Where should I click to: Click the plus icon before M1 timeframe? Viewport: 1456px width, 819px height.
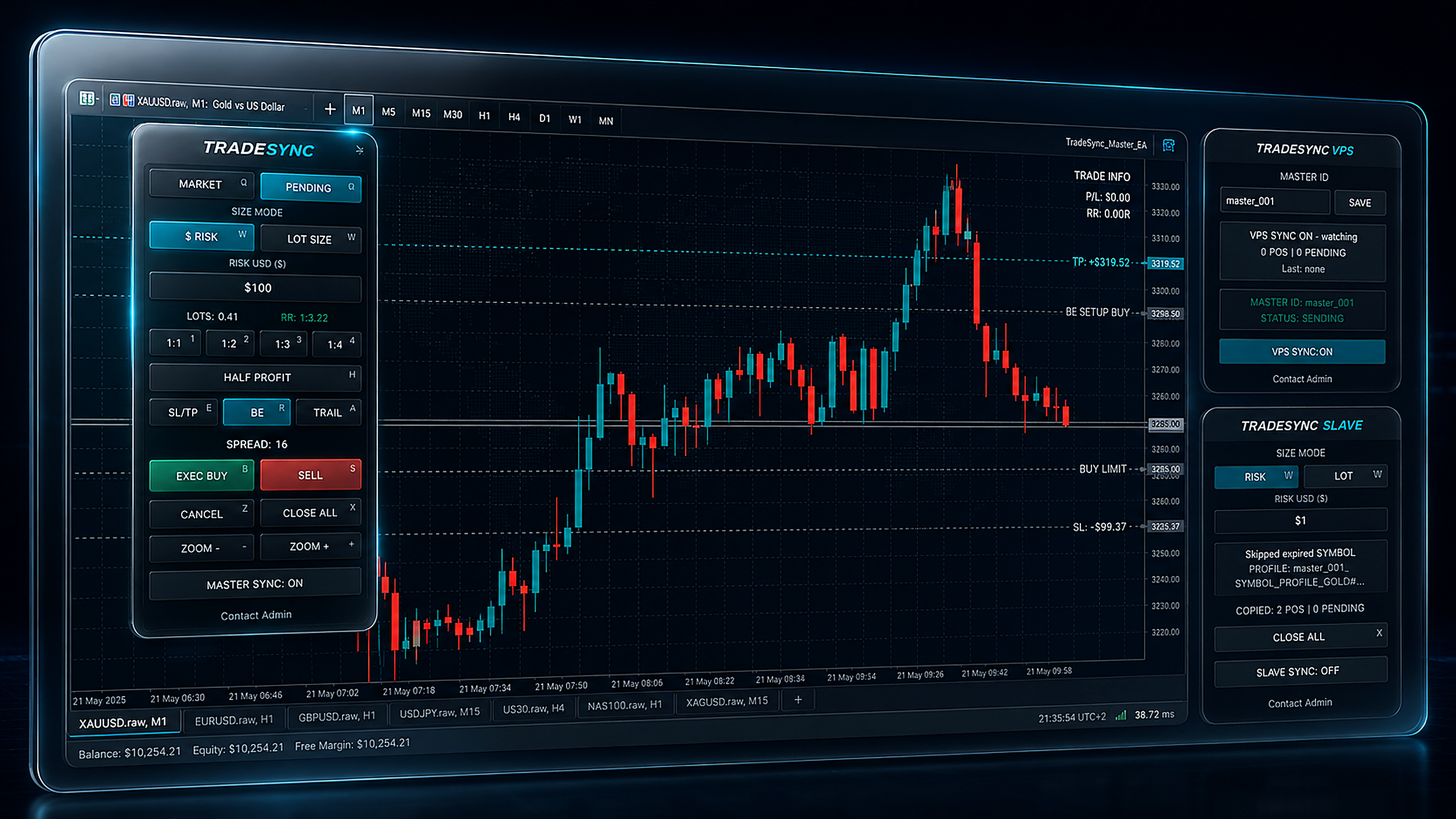[330, 109]
